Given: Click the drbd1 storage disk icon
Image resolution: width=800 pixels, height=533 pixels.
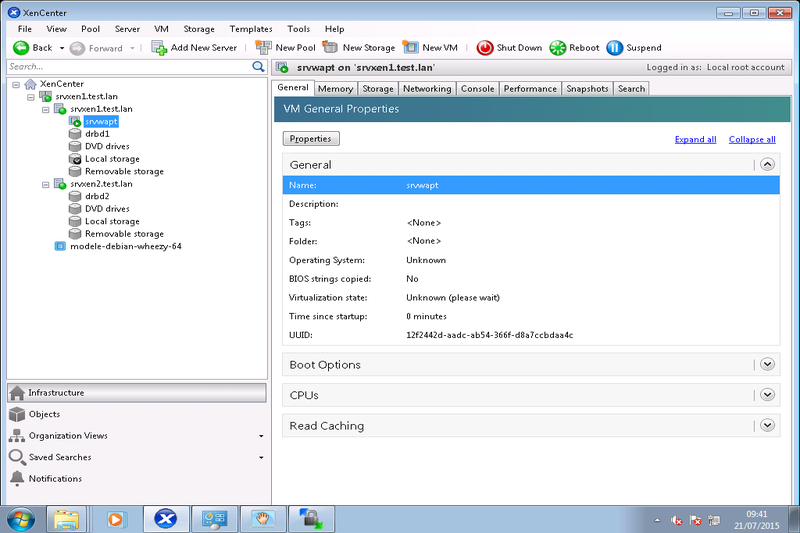Looking at the screenshot, I should pyautogui.click(x=75, y=134).
